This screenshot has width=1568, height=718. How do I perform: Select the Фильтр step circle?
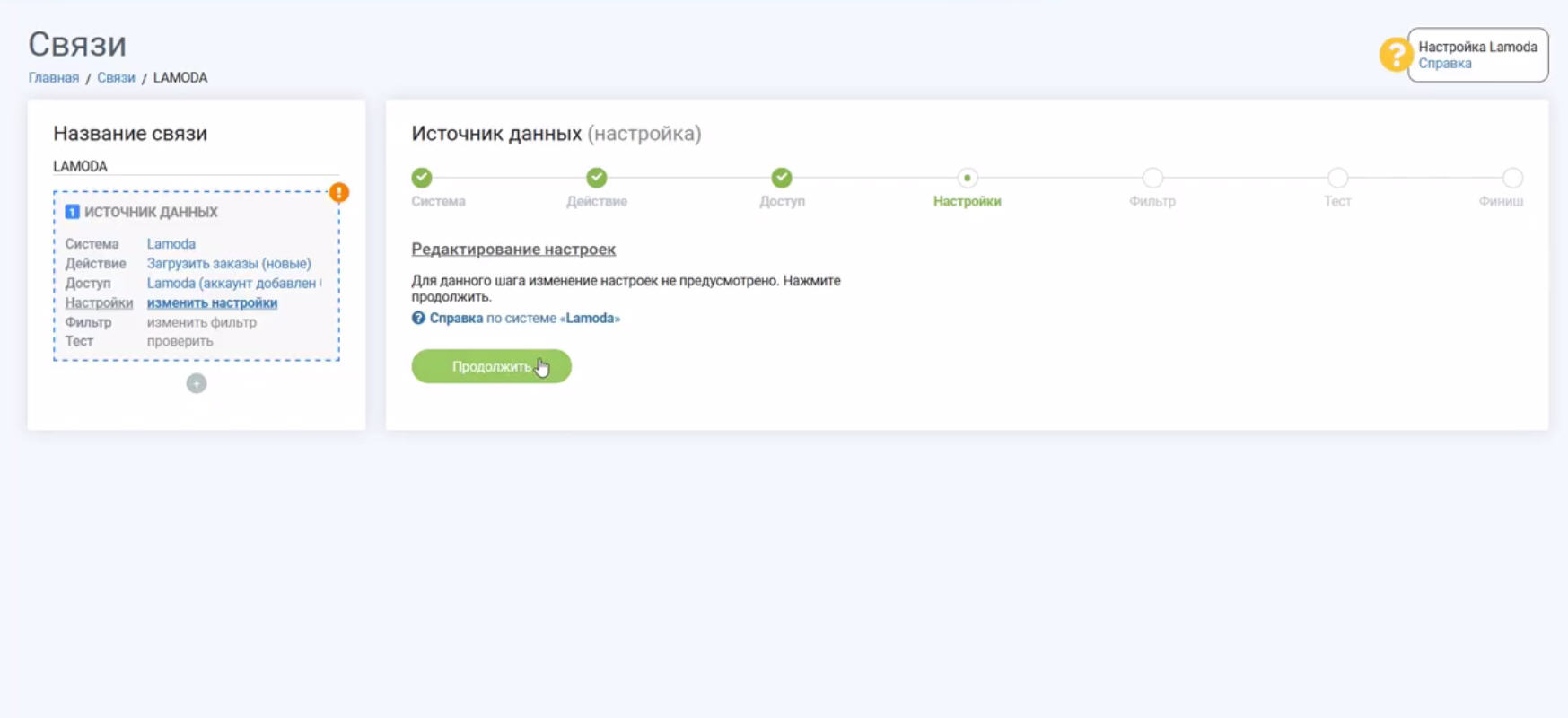1152,178
